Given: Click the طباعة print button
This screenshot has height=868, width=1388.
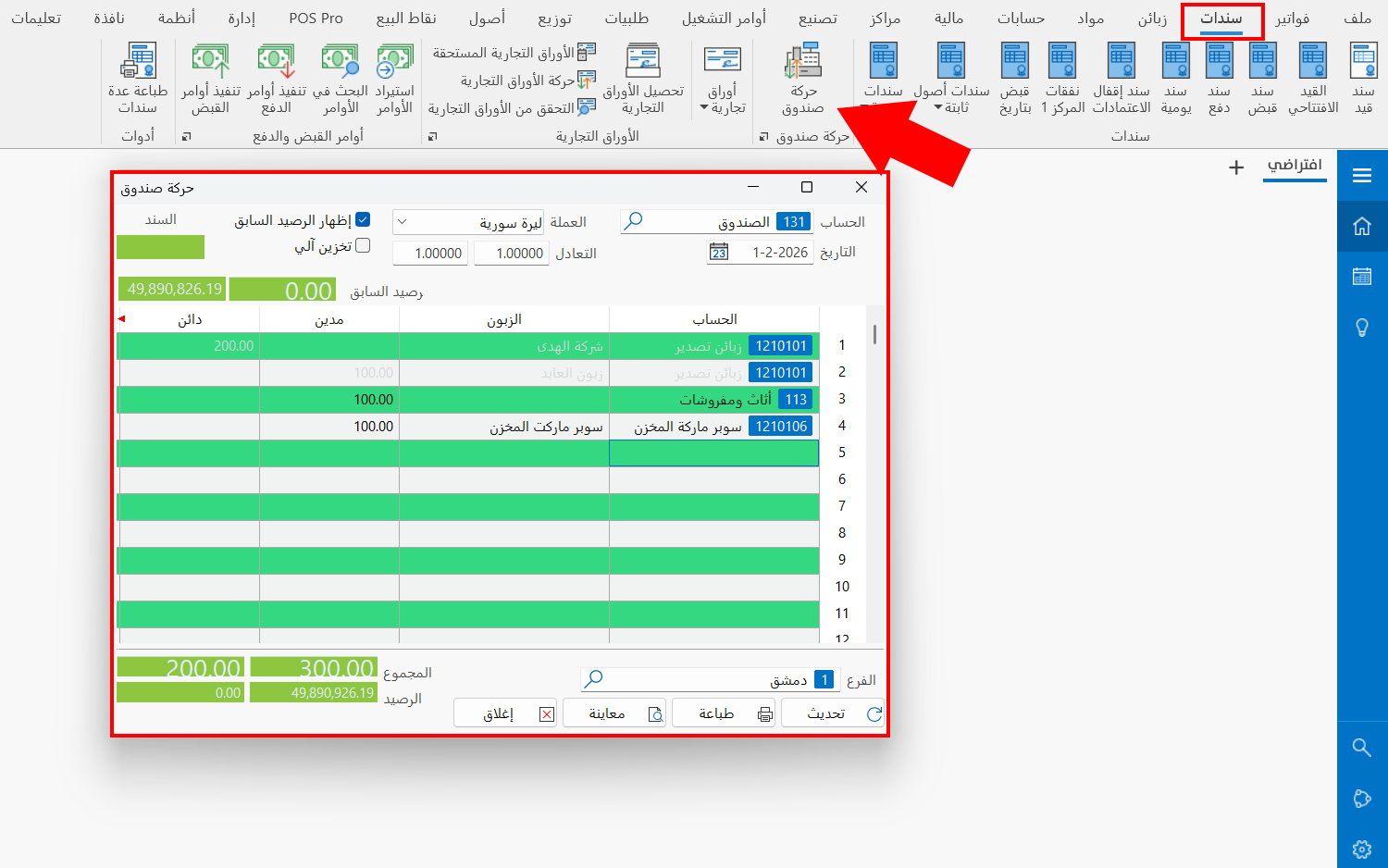Looking at the screenshot, I should click(724, 713).
